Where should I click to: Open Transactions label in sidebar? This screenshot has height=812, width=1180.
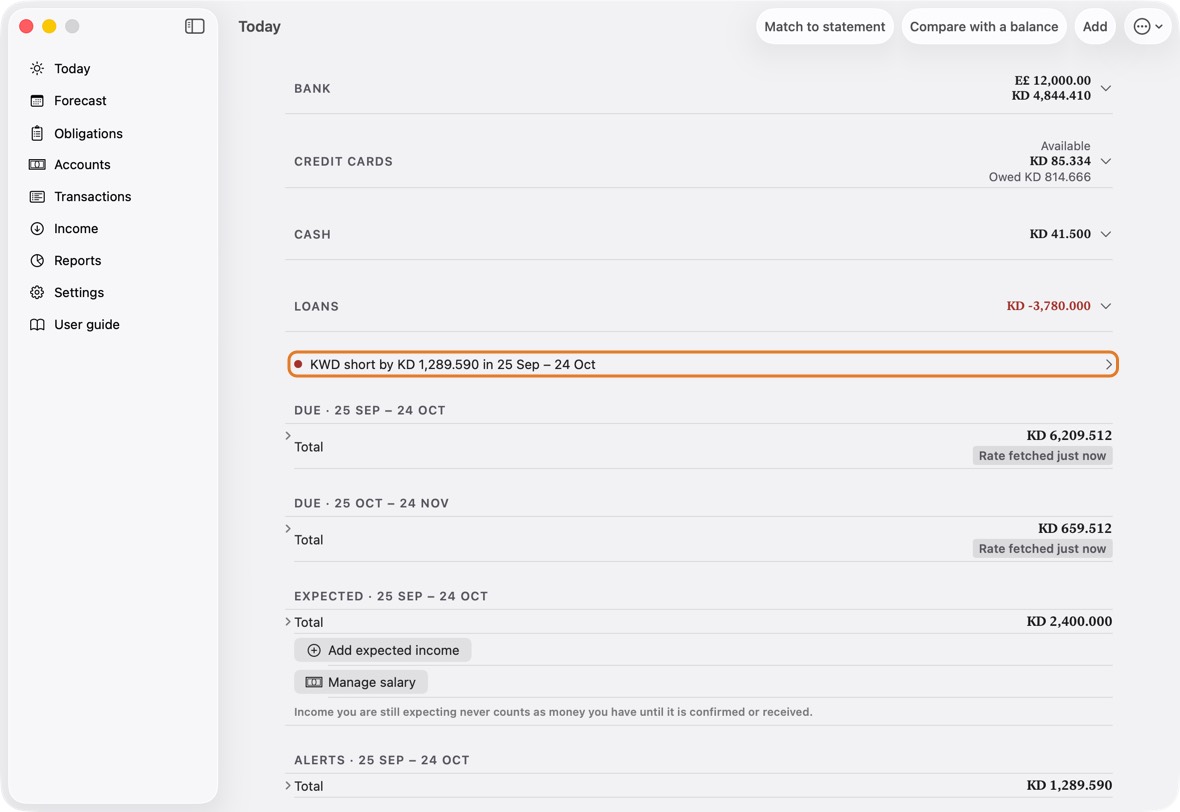93,196
